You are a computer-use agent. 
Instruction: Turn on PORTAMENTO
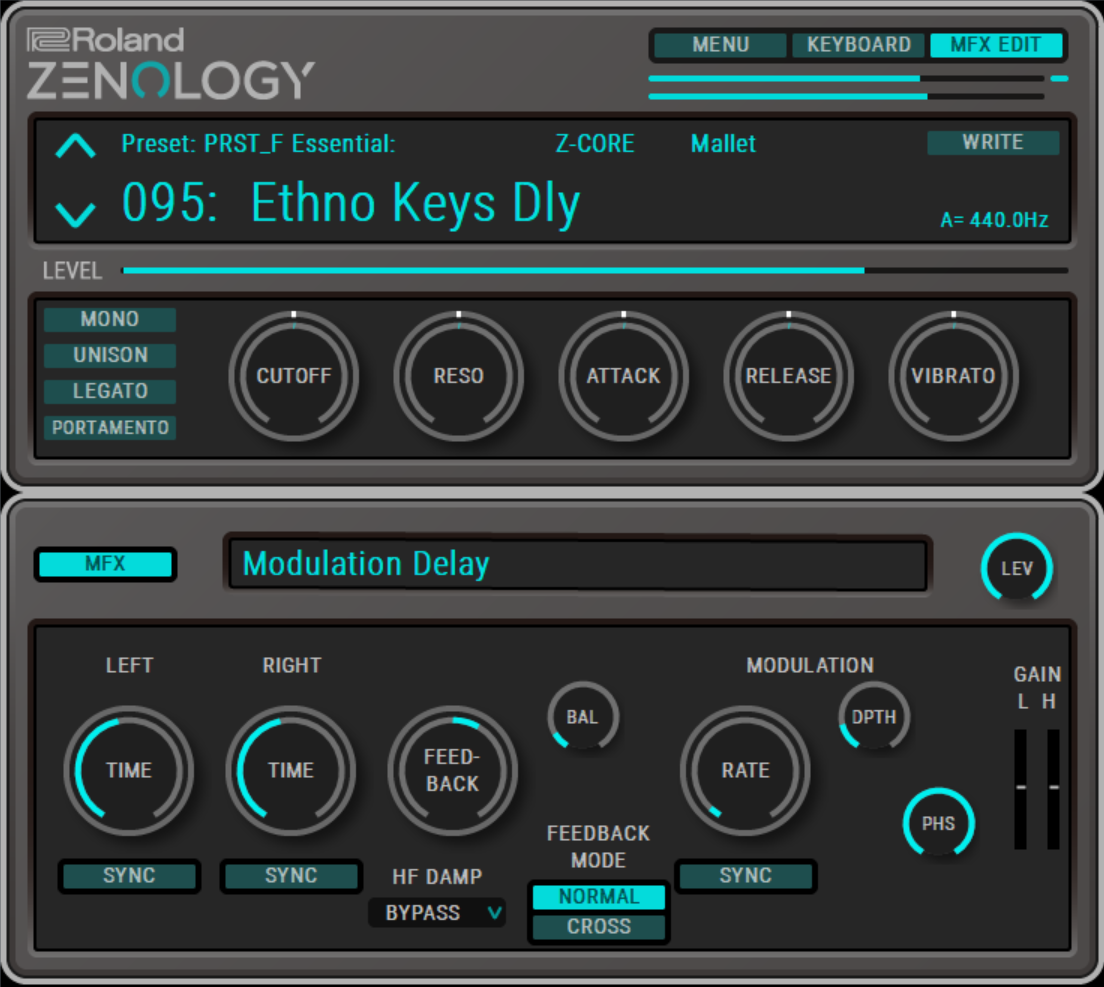pos(110,428)
